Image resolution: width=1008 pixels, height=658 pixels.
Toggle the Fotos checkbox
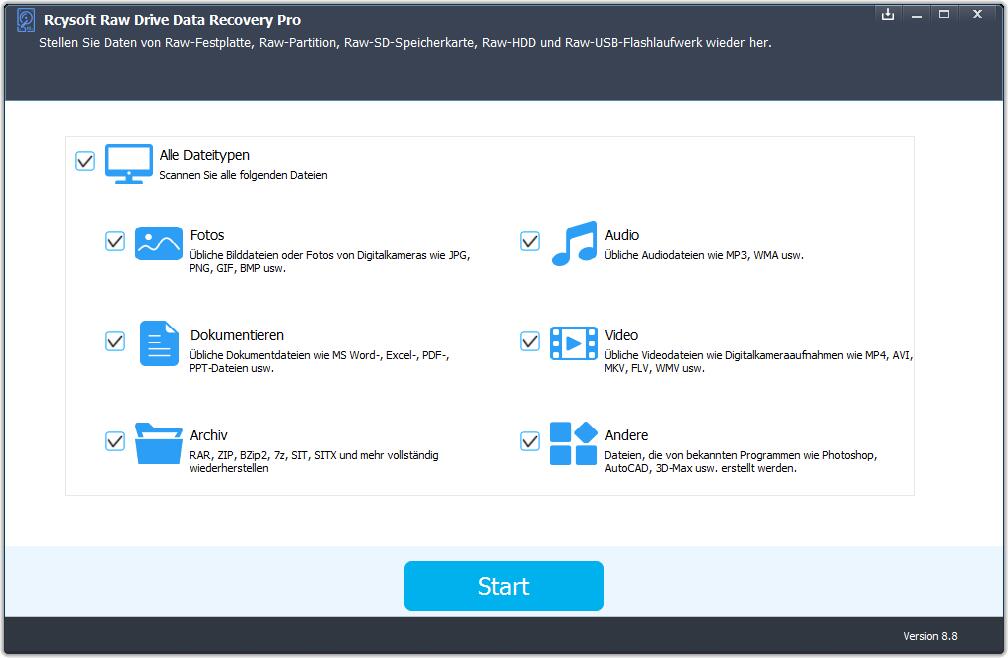coord(115,241)
